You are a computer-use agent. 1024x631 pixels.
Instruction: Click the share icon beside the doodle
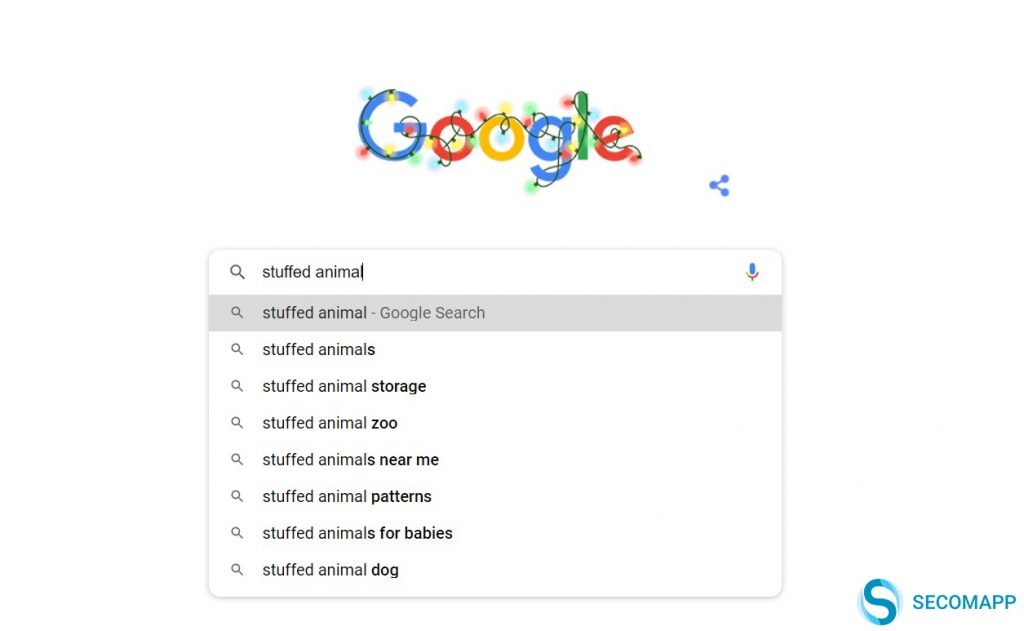(x=719, y=186)
